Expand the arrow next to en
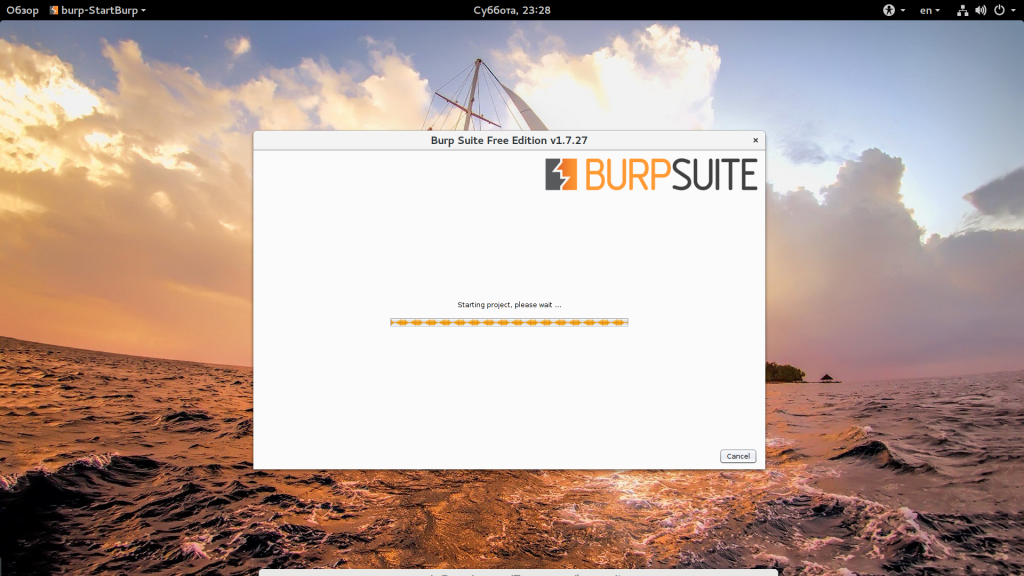This screenshot has height=576, width=1024. click(938, 10)
